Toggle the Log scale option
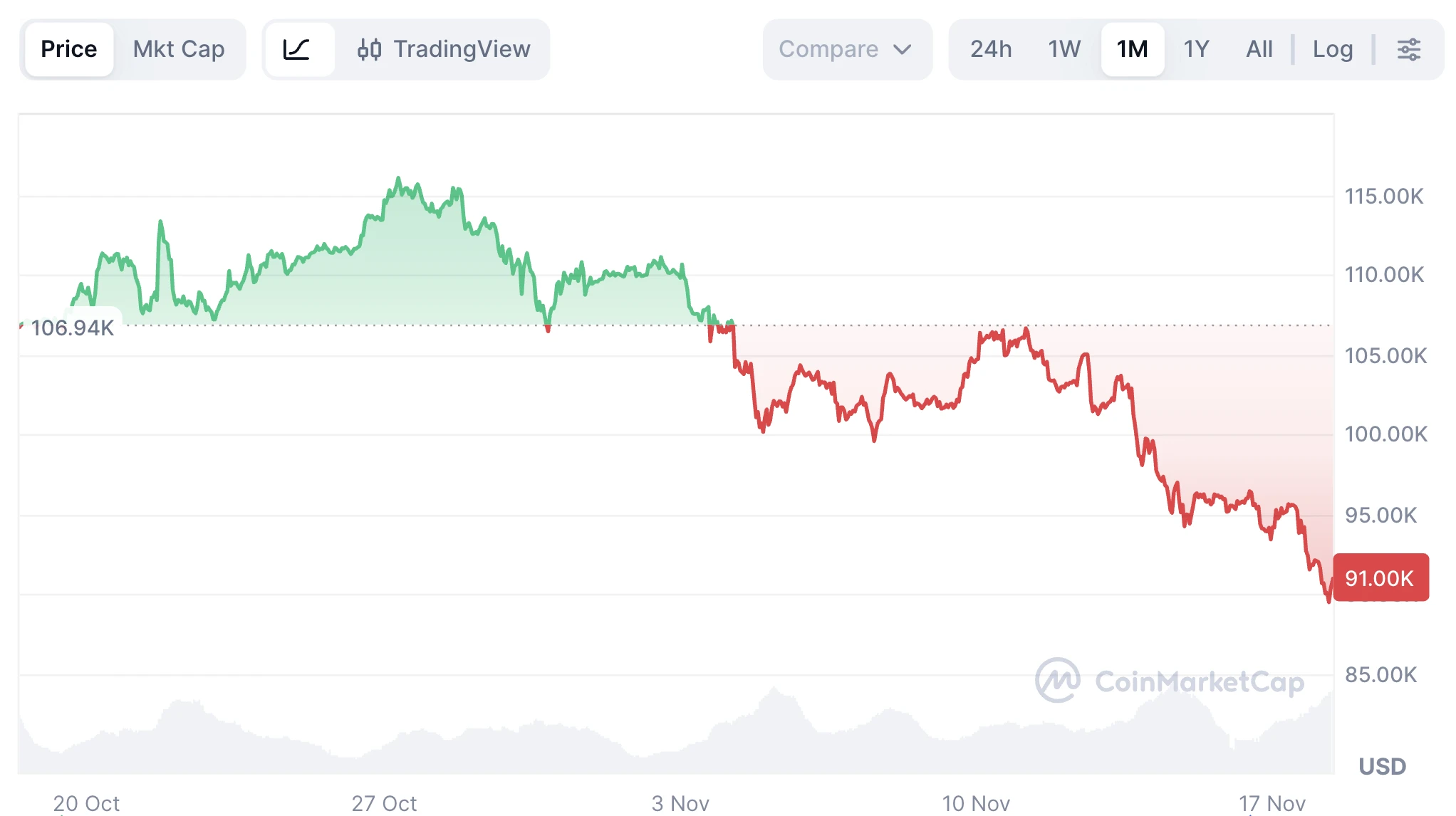1456x816 pixels. click(1332, 49)
